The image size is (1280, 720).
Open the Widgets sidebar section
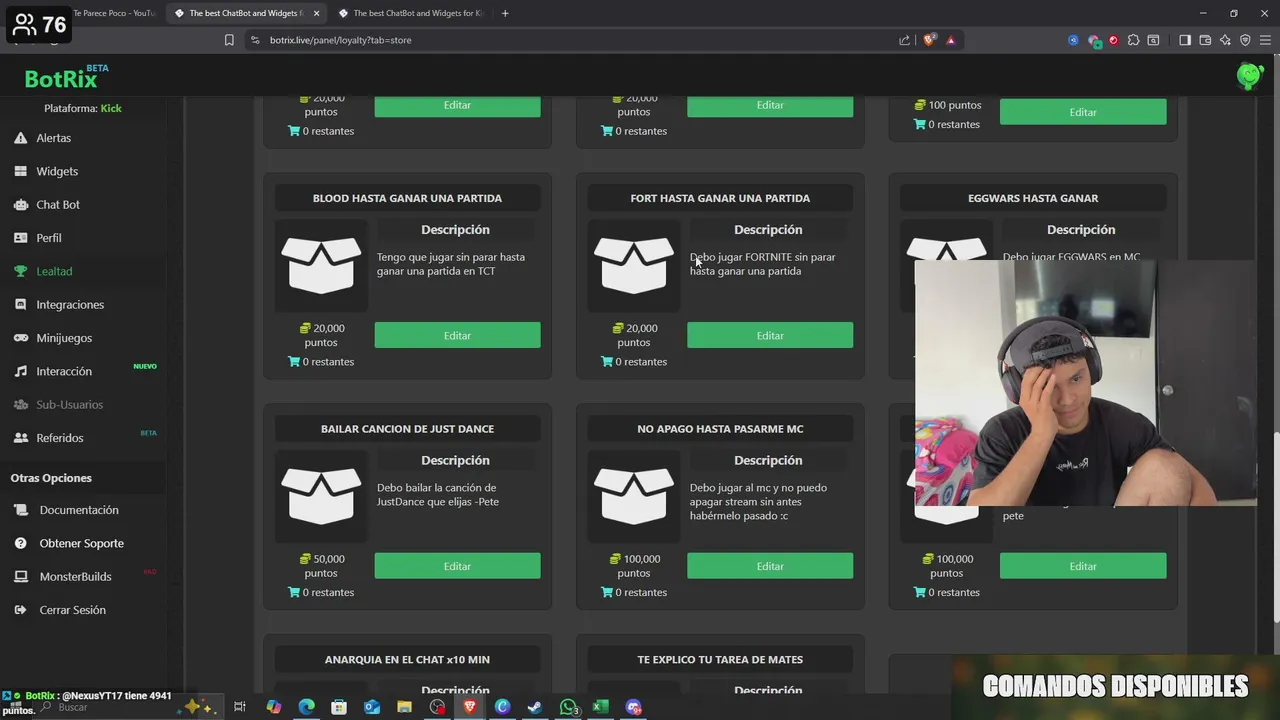point(57,171)
